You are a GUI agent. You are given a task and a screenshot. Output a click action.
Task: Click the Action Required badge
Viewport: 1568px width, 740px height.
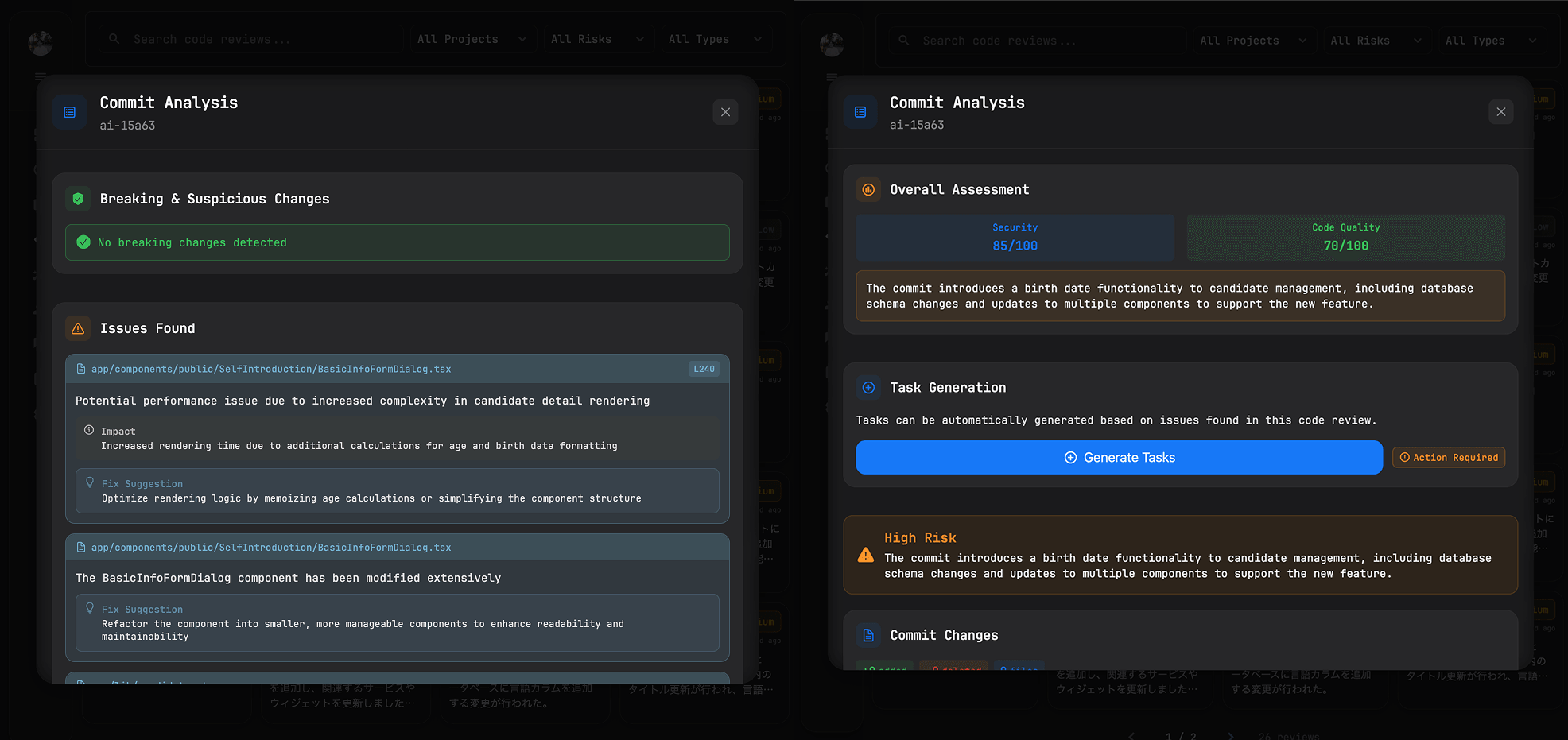(1448, 457)
